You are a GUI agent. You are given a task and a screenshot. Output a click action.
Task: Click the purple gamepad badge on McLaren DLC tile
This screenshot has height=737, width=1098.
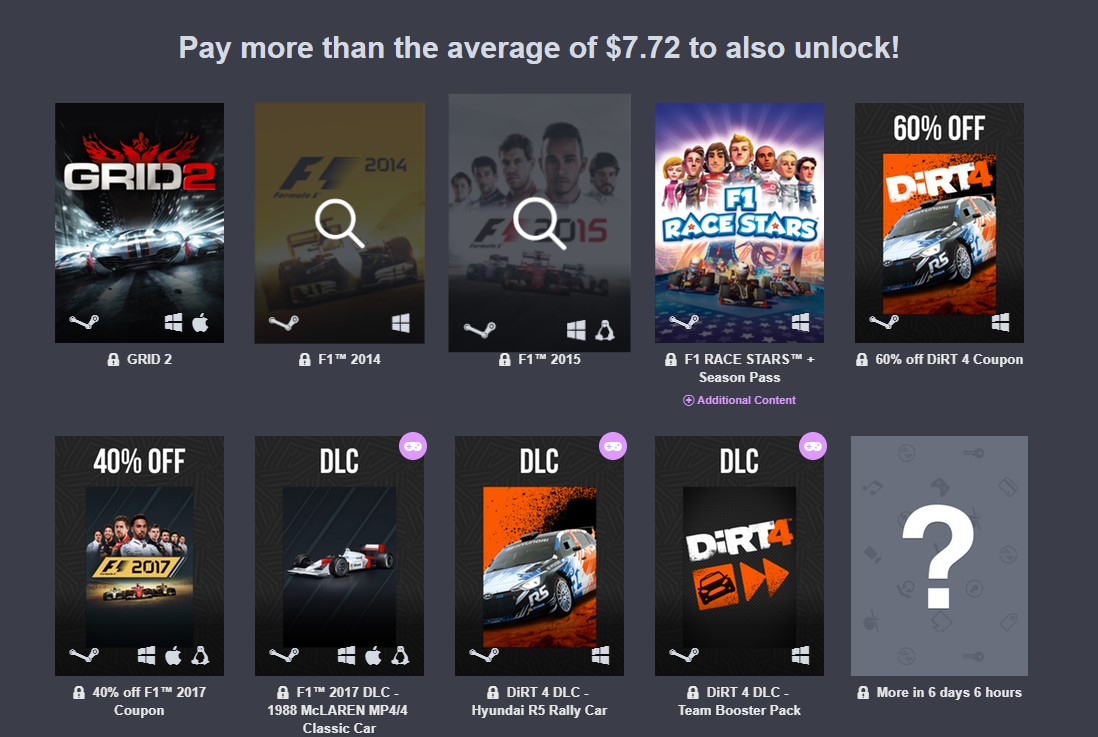click(x=412, y=446)
